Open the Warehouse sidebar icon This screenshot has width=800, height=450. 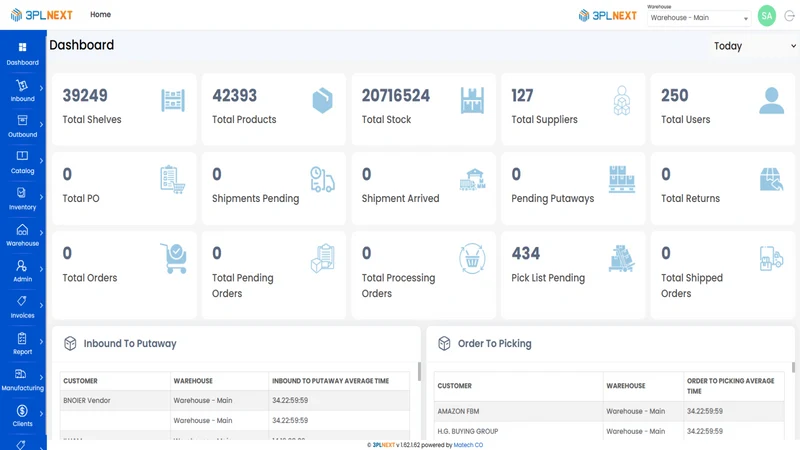tap(22, 230)
